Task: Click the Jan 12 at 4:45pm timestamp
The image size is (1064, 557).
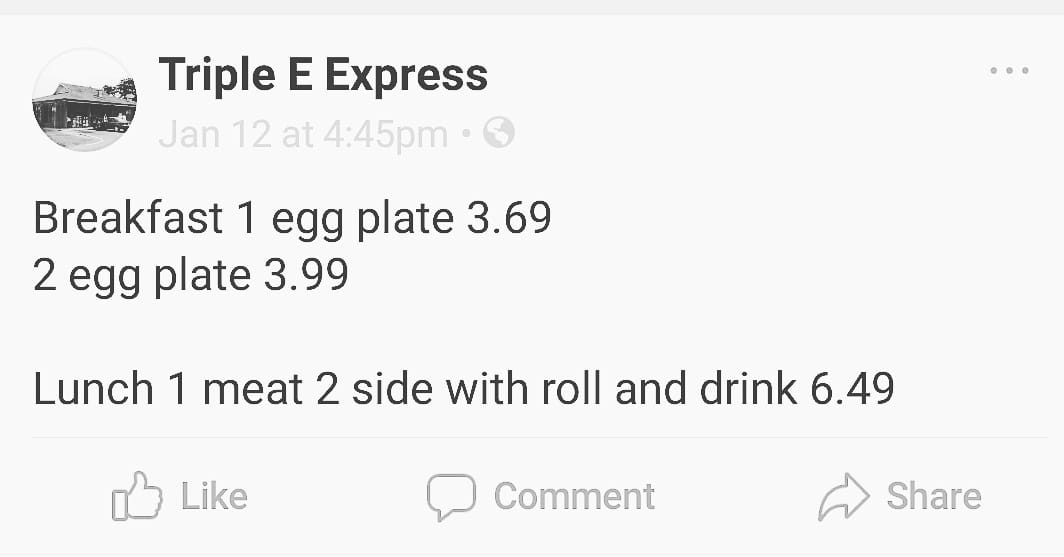Action: click(x=302, y=134)
